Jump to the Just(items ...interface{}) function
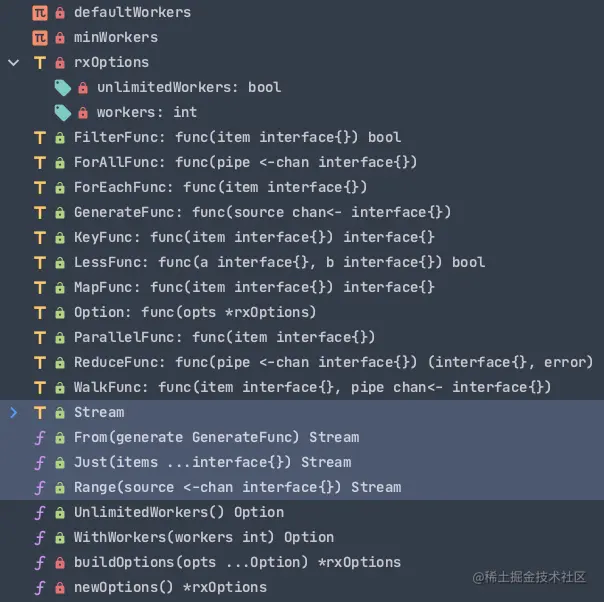The width and height of the screenshot is (604, 602). pos(212,462)
